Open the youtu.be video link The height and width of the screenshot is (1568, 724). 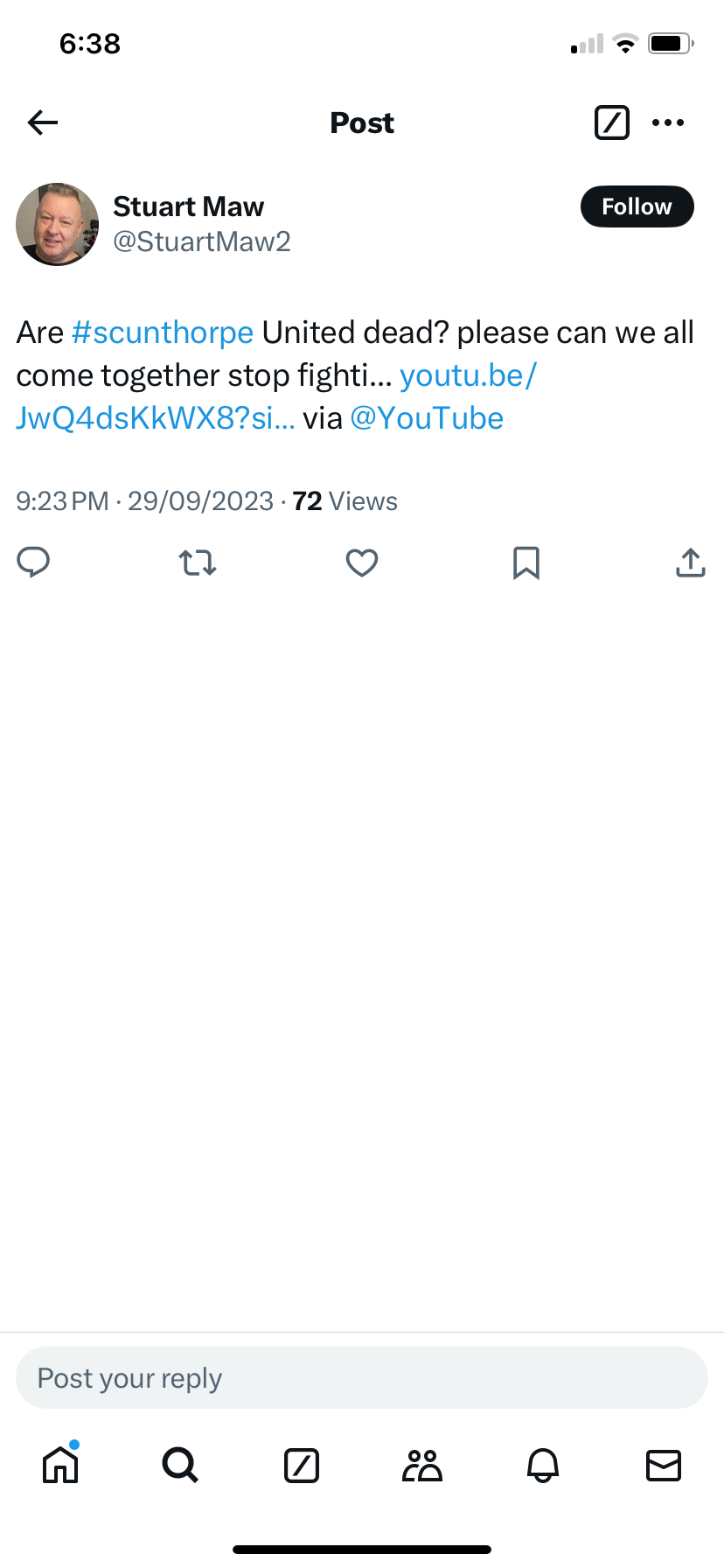coord(468,375)
